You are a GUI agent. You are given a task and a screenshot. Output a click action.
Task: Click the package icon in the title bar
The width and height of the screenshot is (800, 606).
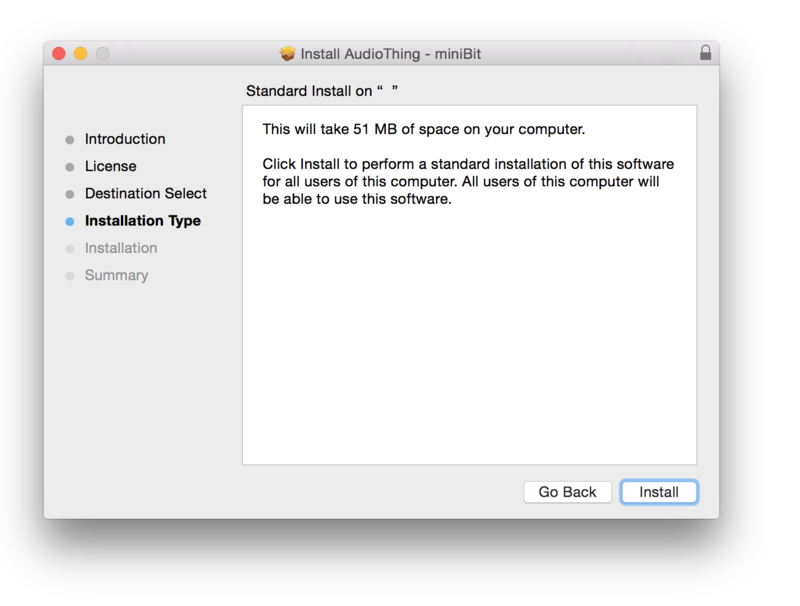pos(288,54)
